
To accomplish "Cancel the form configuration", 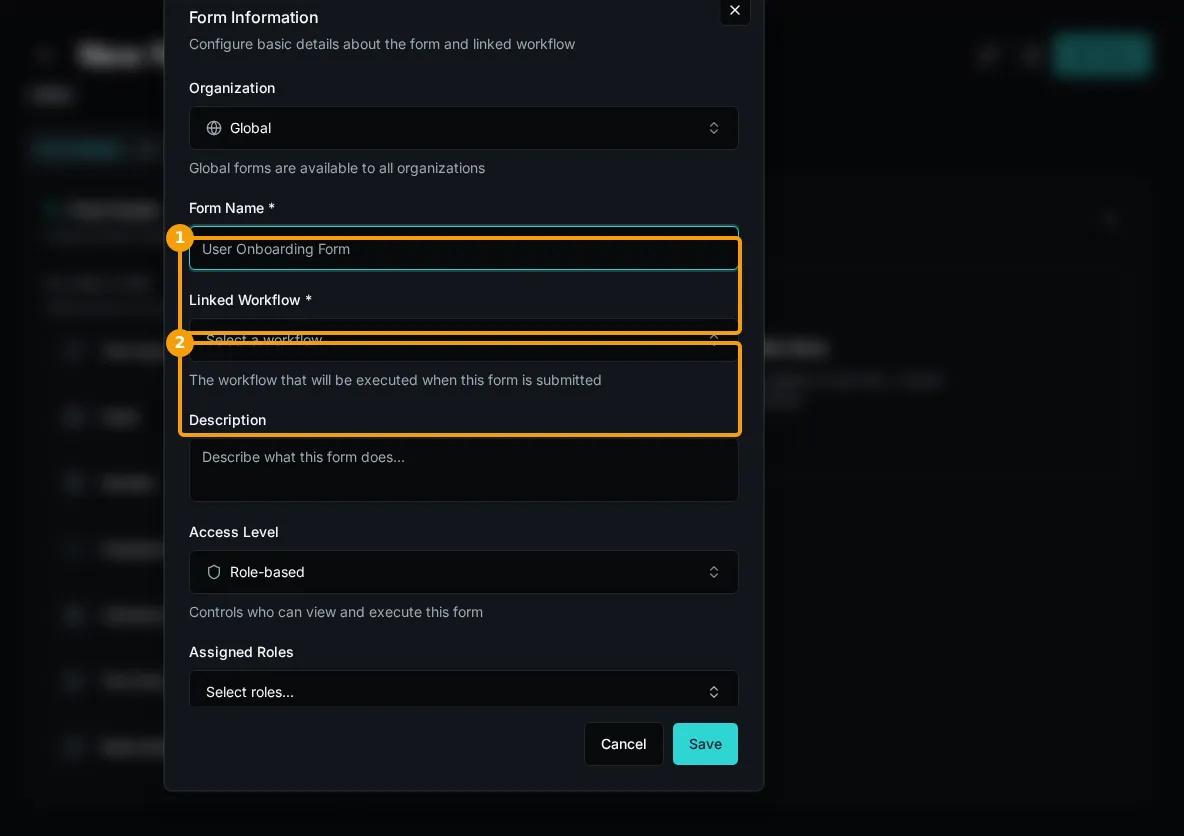I will tap(624, 744).
